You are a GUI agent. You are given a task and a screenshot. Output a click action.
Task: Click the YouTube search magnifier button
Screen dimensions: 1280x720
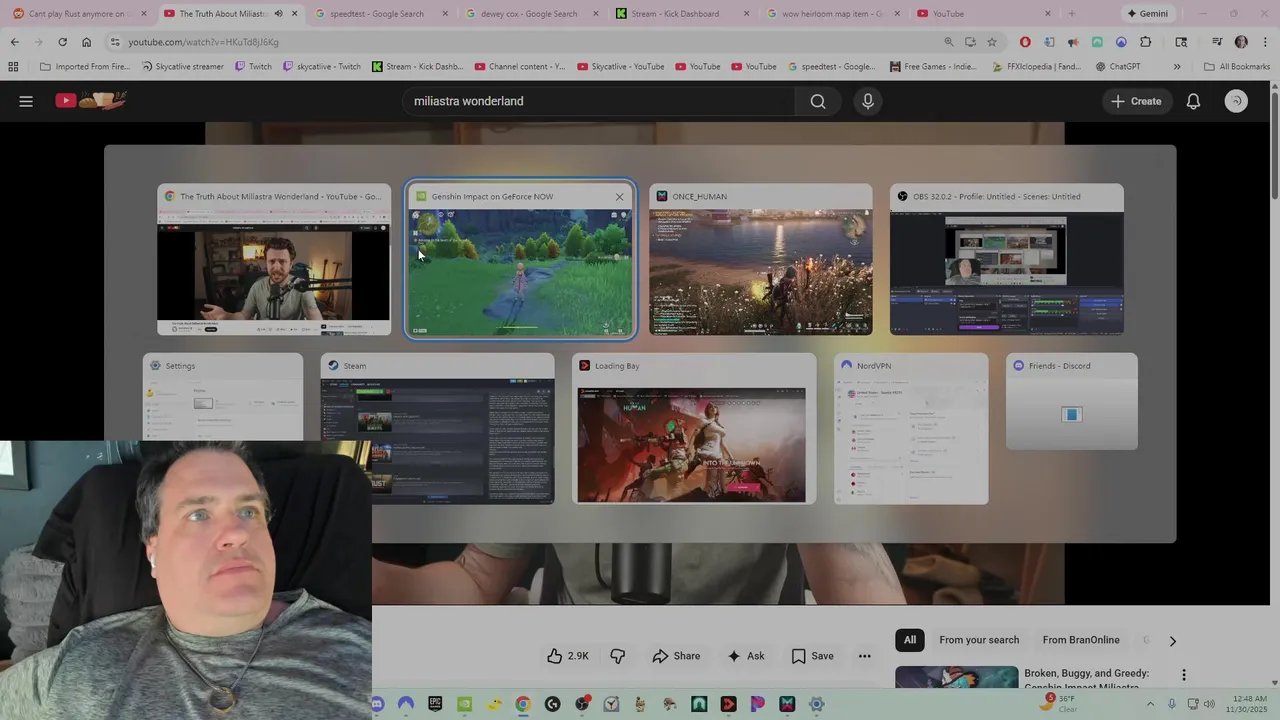tap(818, 101)
